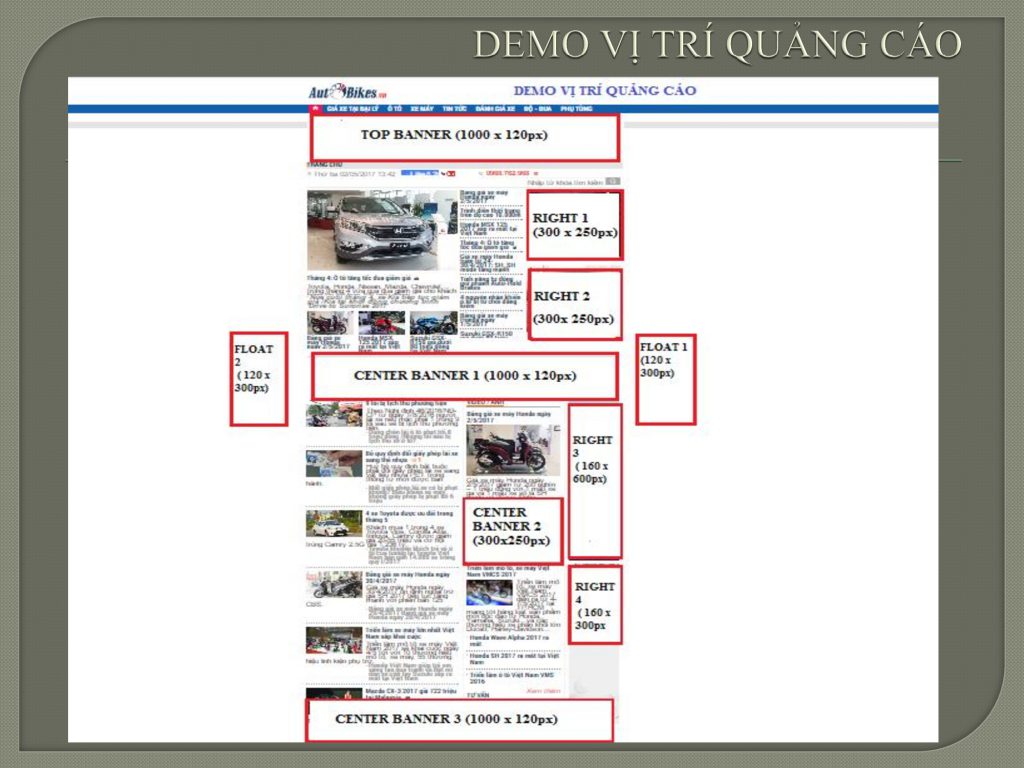This screenshot has height=768, width=1024.
Task: Open Bảng giá xe máy Honda ngày 2/5/2017
Action: [x=509, y=417]
